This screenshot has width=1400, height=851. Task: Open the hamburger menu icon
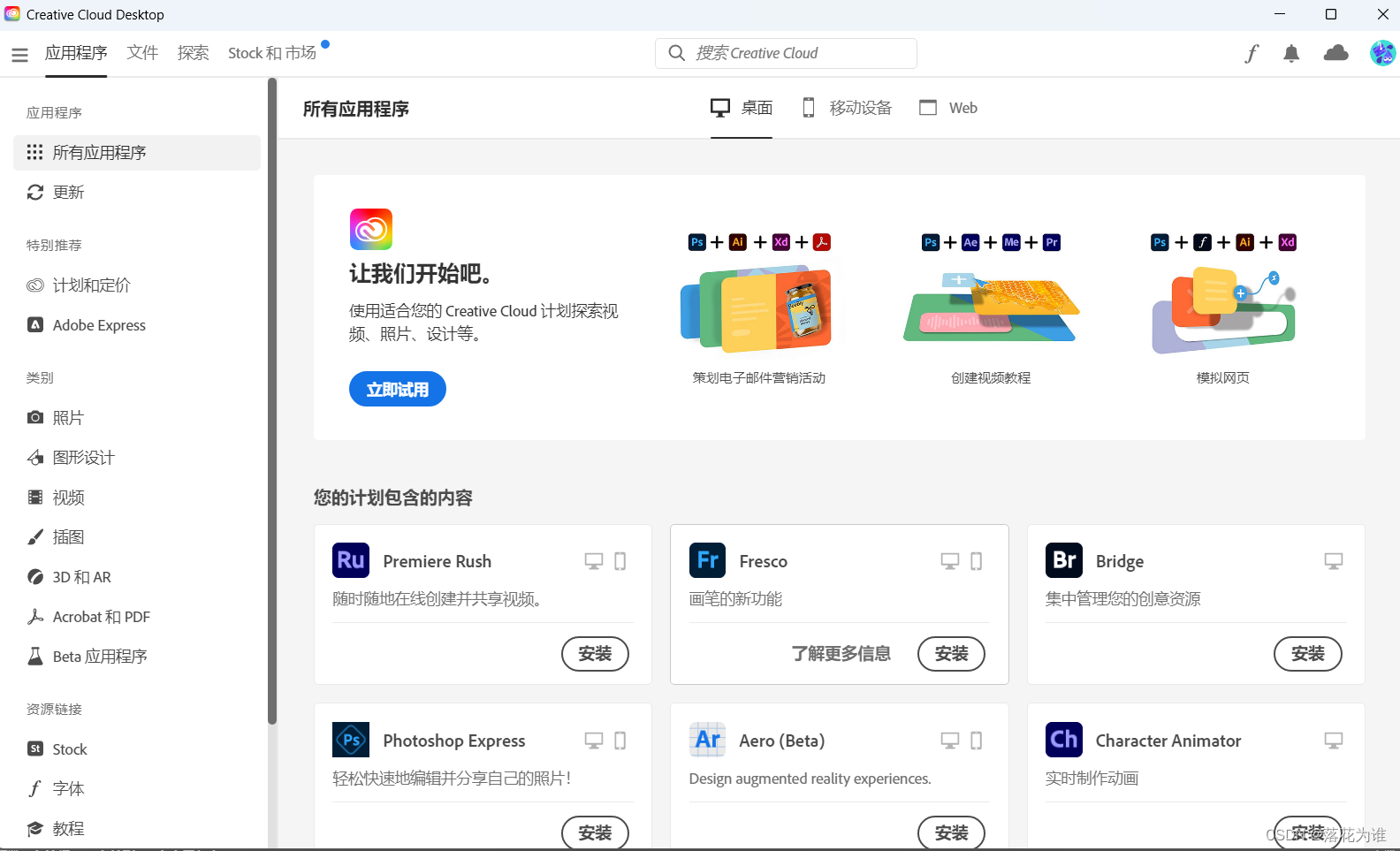click(19, 55)
